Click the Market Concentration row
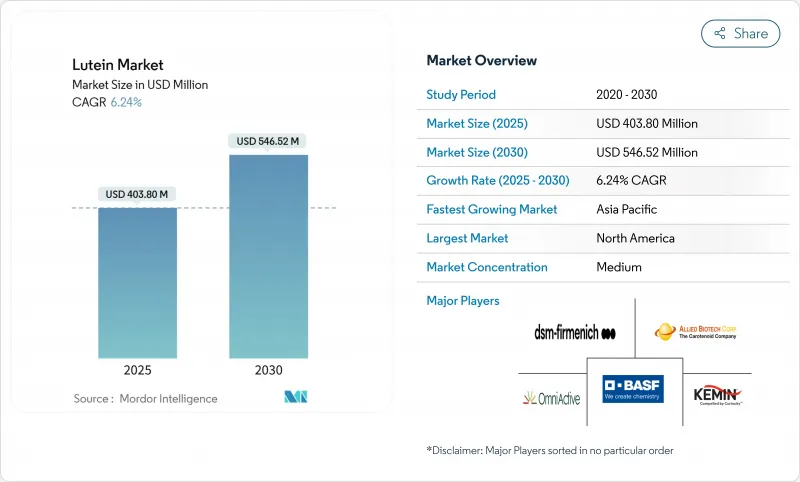Screen dimensions: 800x482 tap(598, 267)
